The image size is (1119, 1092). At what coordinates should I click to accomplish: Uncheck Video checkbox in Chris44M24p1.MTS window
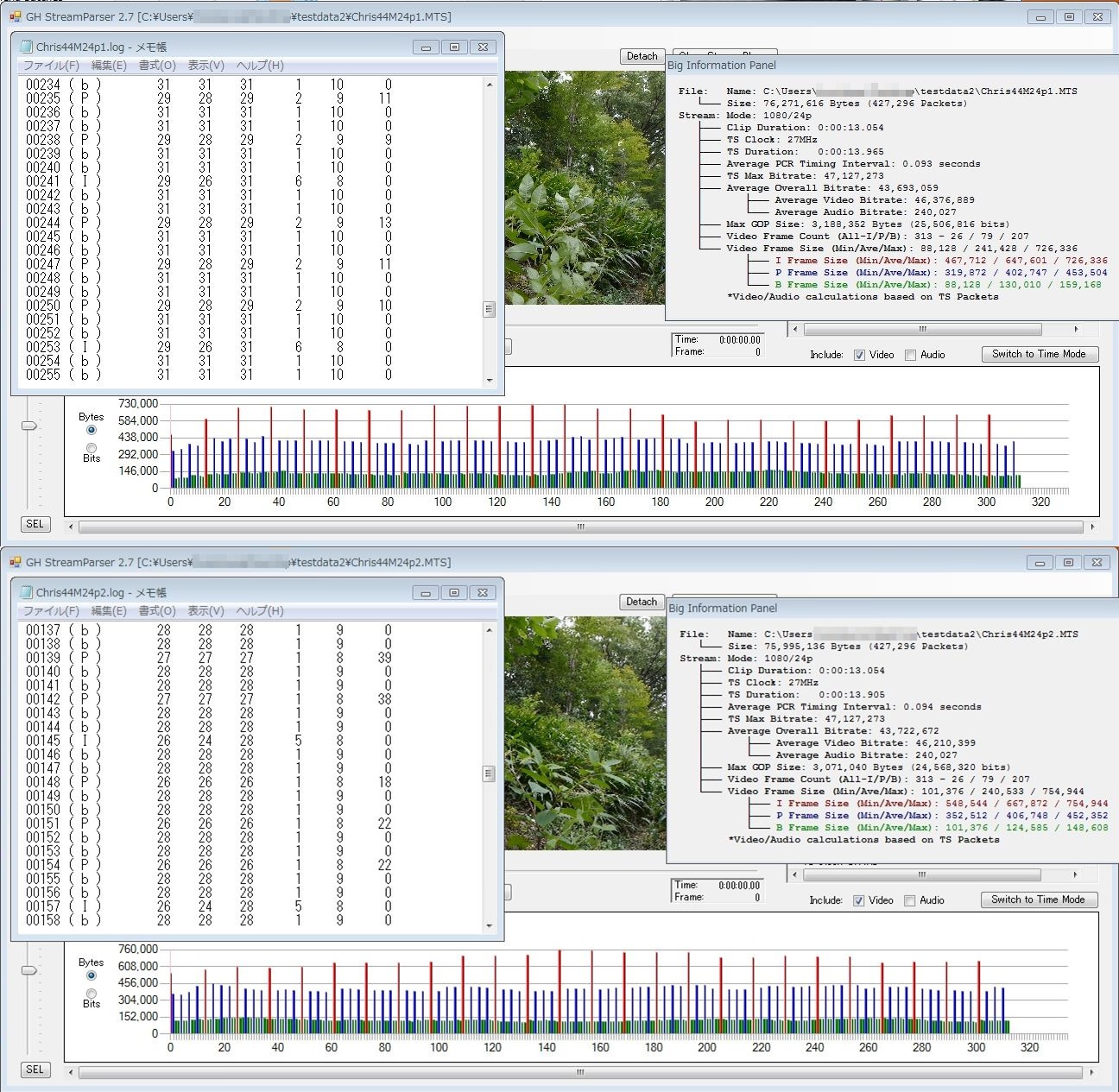pos(859,355)
